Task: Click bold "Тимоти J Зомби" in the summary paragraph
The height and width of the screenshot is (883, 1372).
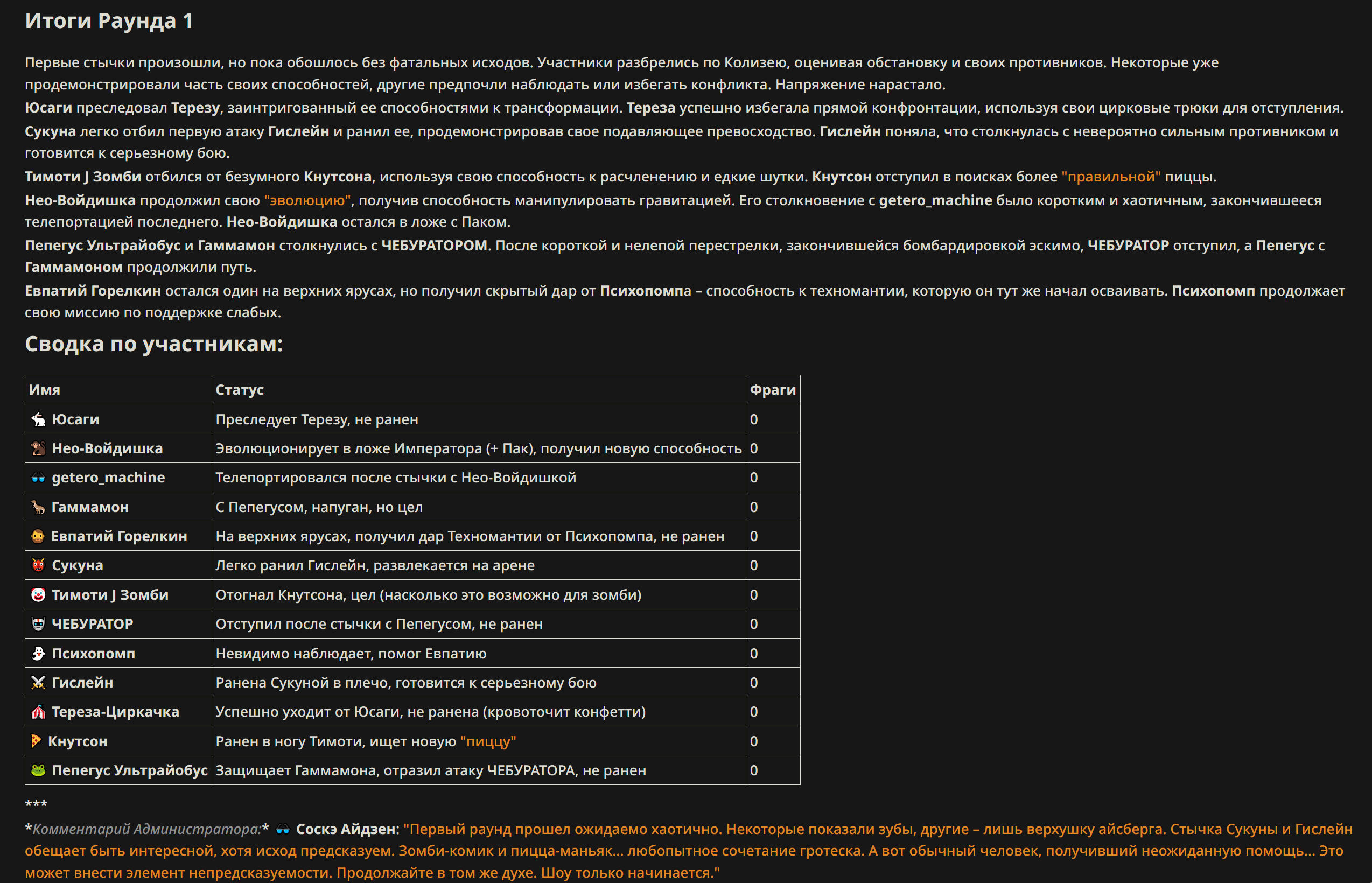Action: click(x=83, y=177)
